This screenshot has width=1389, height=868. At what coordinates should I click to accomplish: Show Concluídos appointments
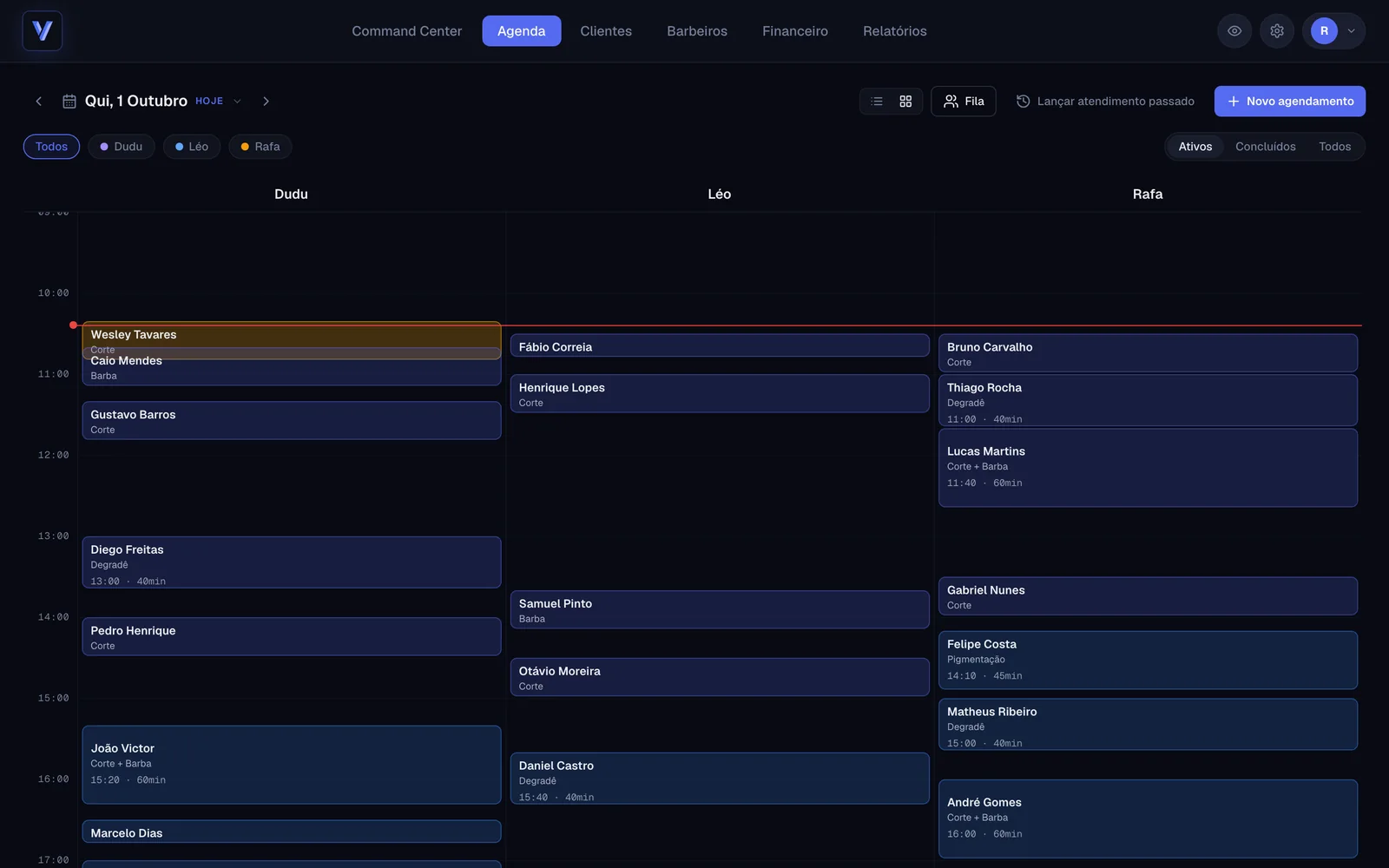pos(1266,147)
